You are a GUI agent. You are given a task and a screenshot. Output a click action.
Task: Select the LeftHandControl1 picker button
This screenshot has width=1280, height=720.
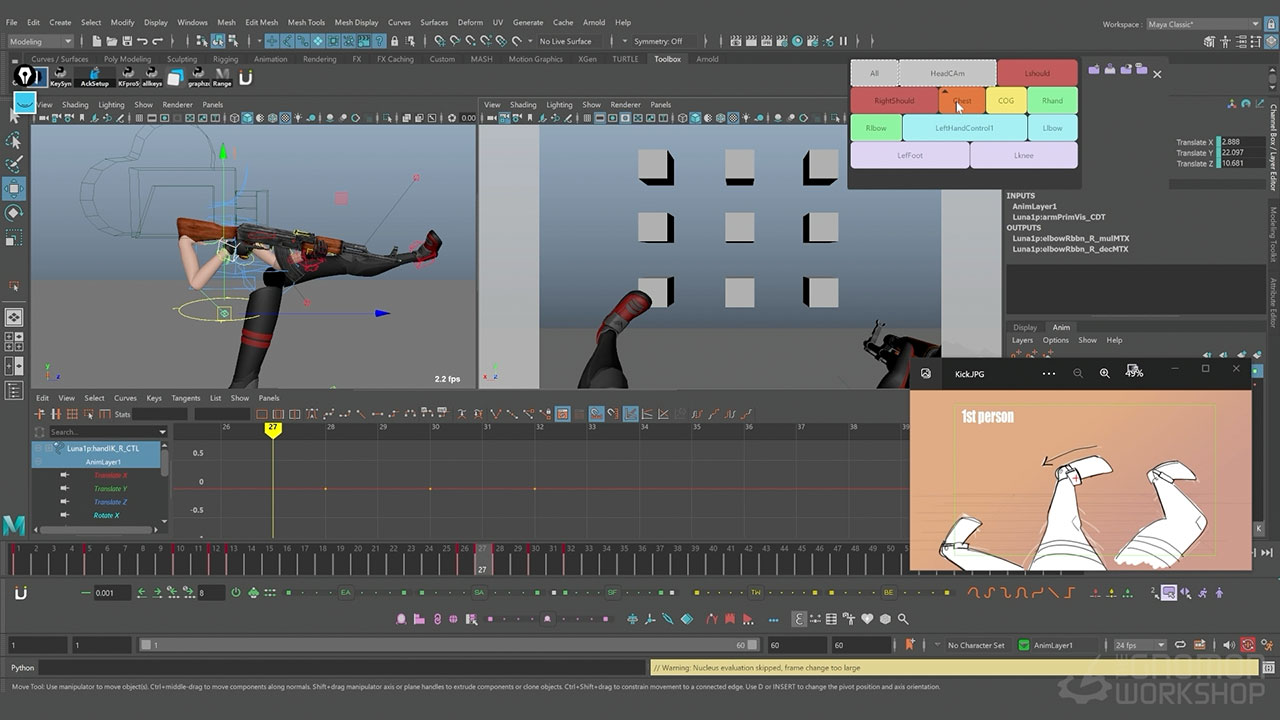[964, 128]
